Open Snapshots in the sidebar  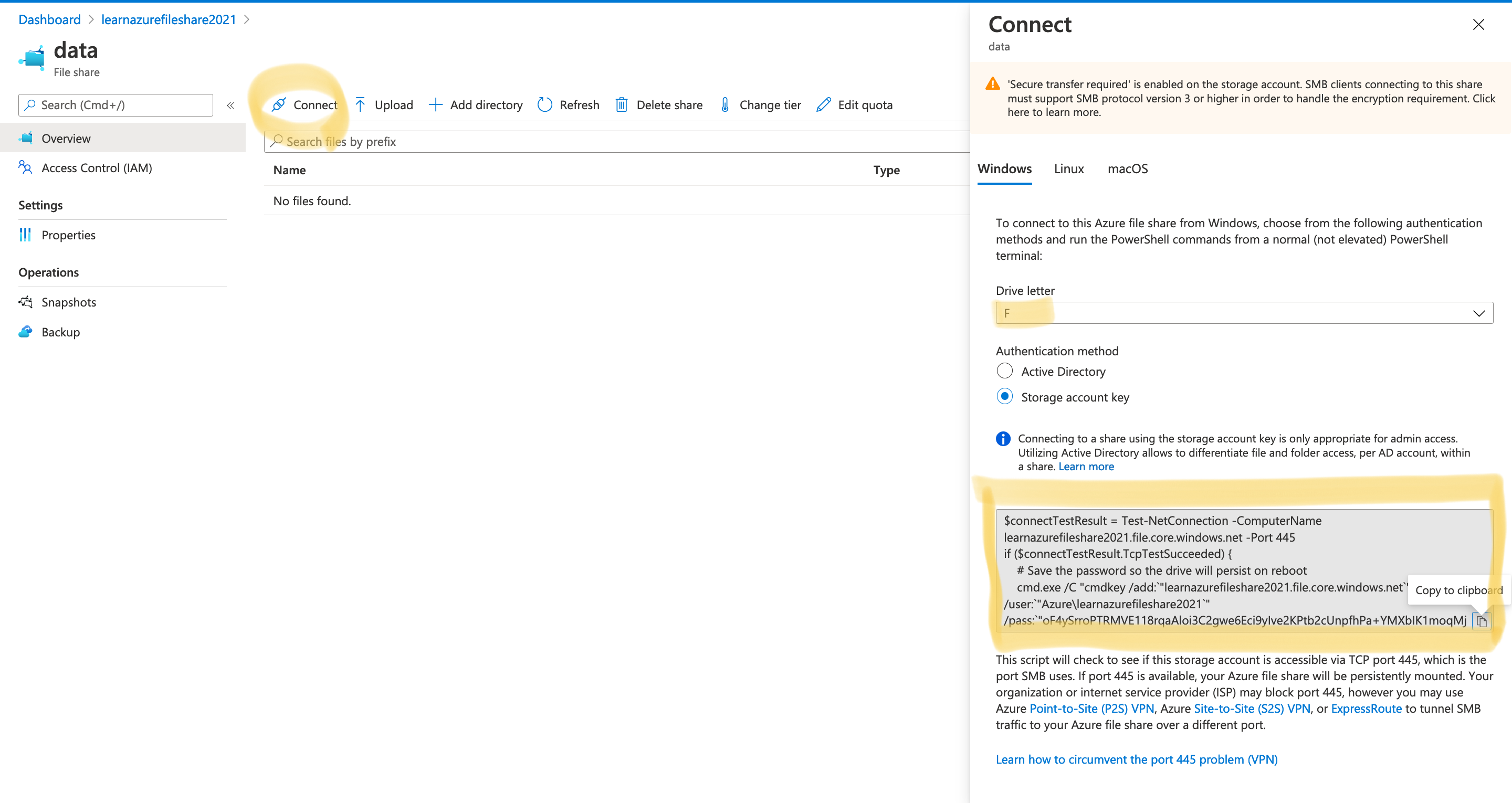click(69, 302)
